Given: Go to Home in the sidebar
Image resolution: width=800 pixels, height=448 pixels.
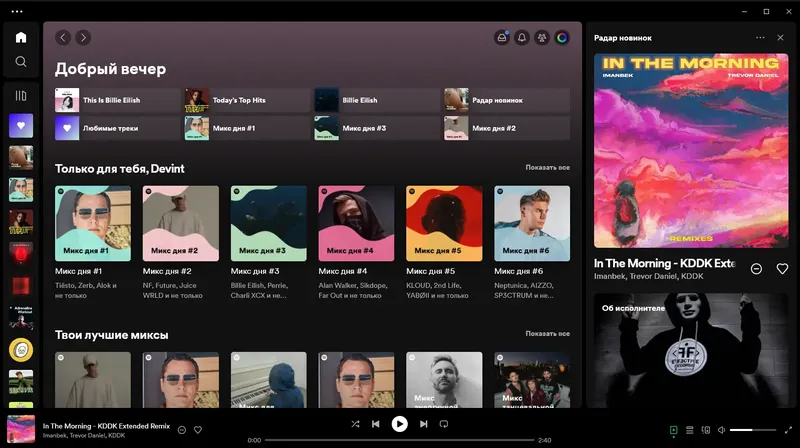Looking at the screenshot, I should (x=21, y=37).
